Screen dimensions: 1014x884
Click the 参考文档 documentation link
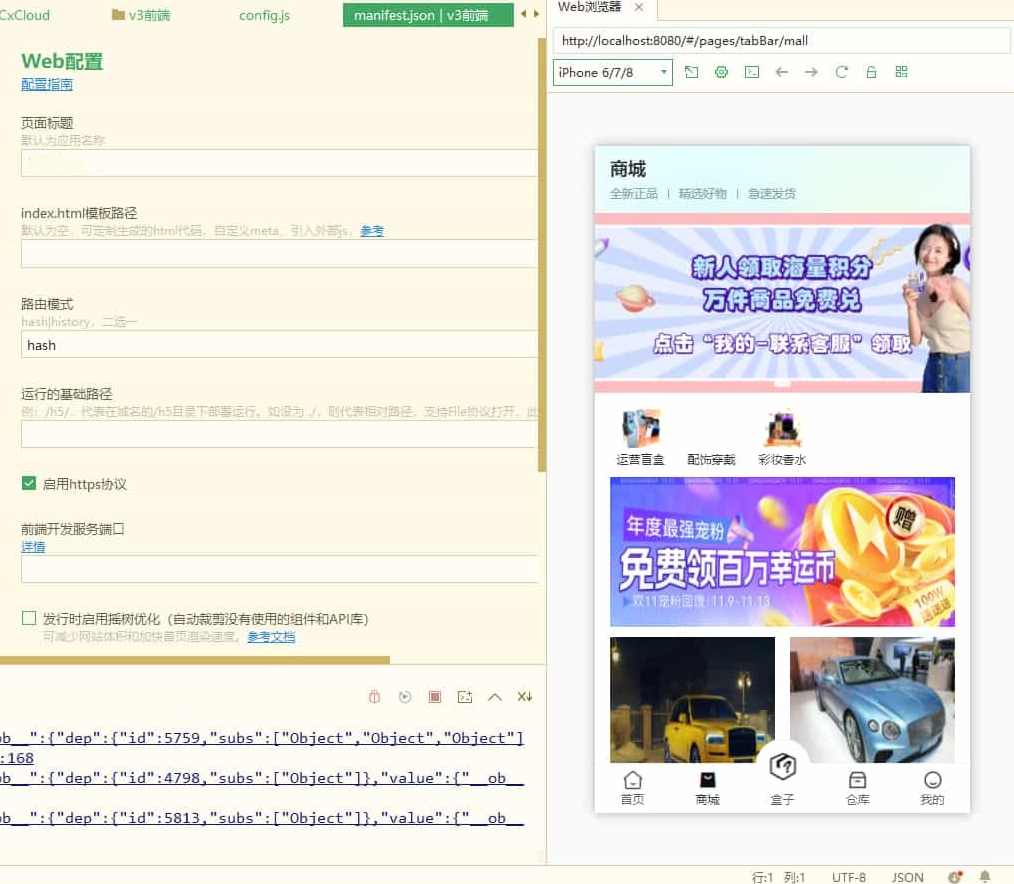(270, 637)
